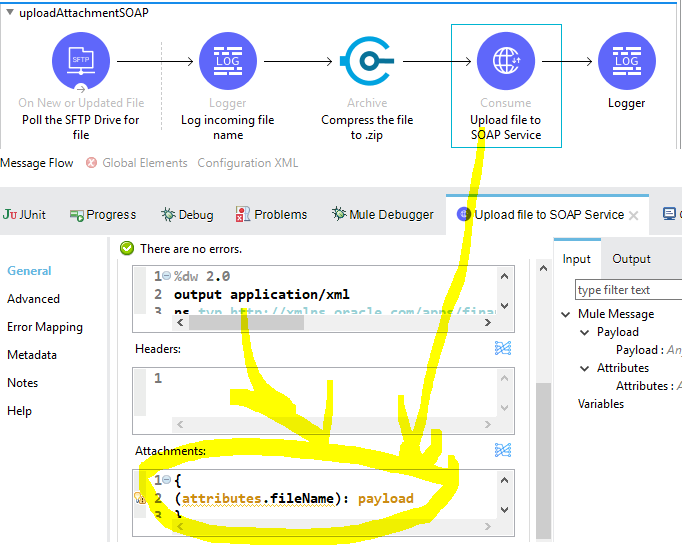
Task: Switch to the Input metadata tab
Action: coord(576,259)
